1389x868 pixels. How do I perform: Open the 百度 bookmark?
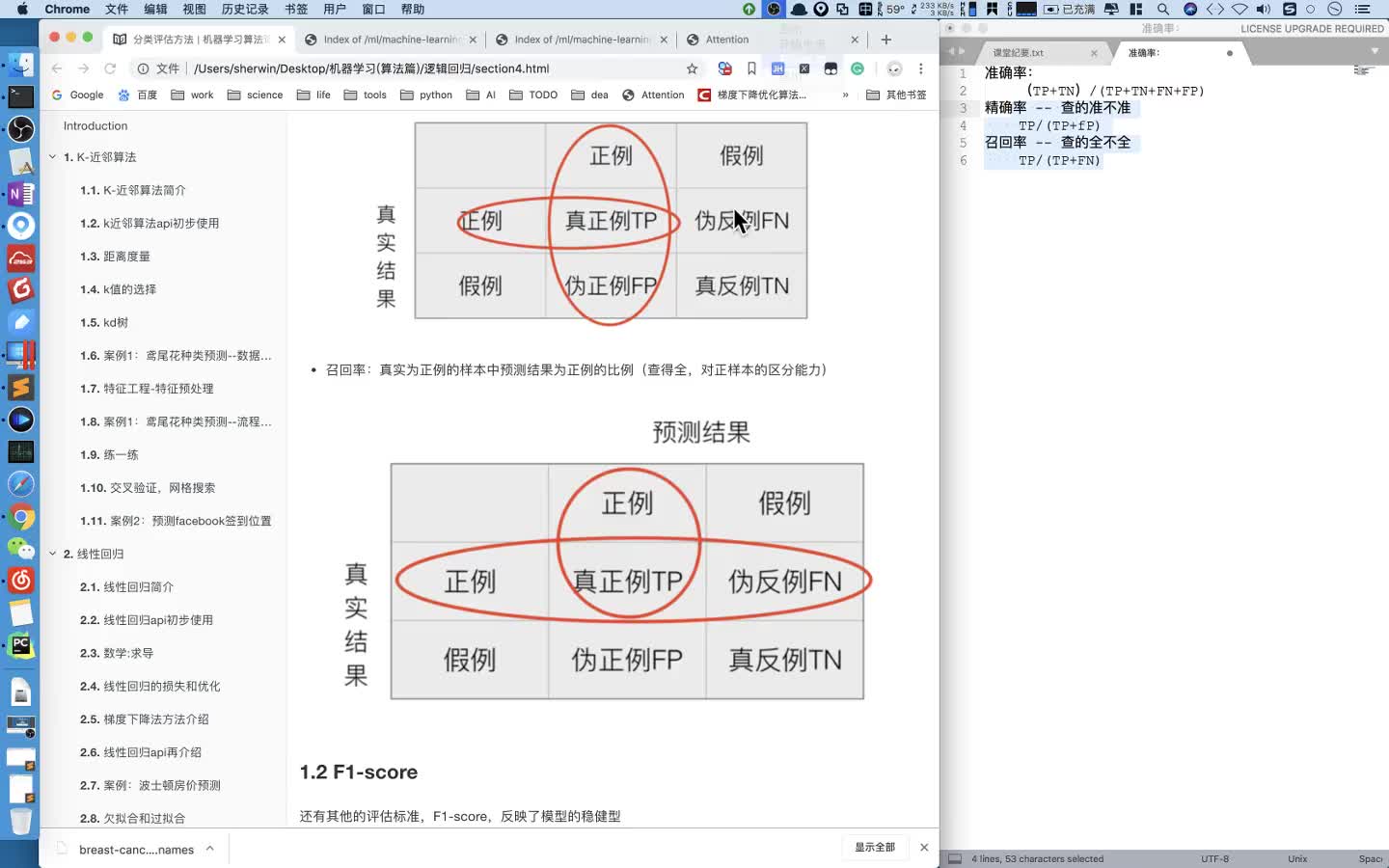tap(138, 95)
